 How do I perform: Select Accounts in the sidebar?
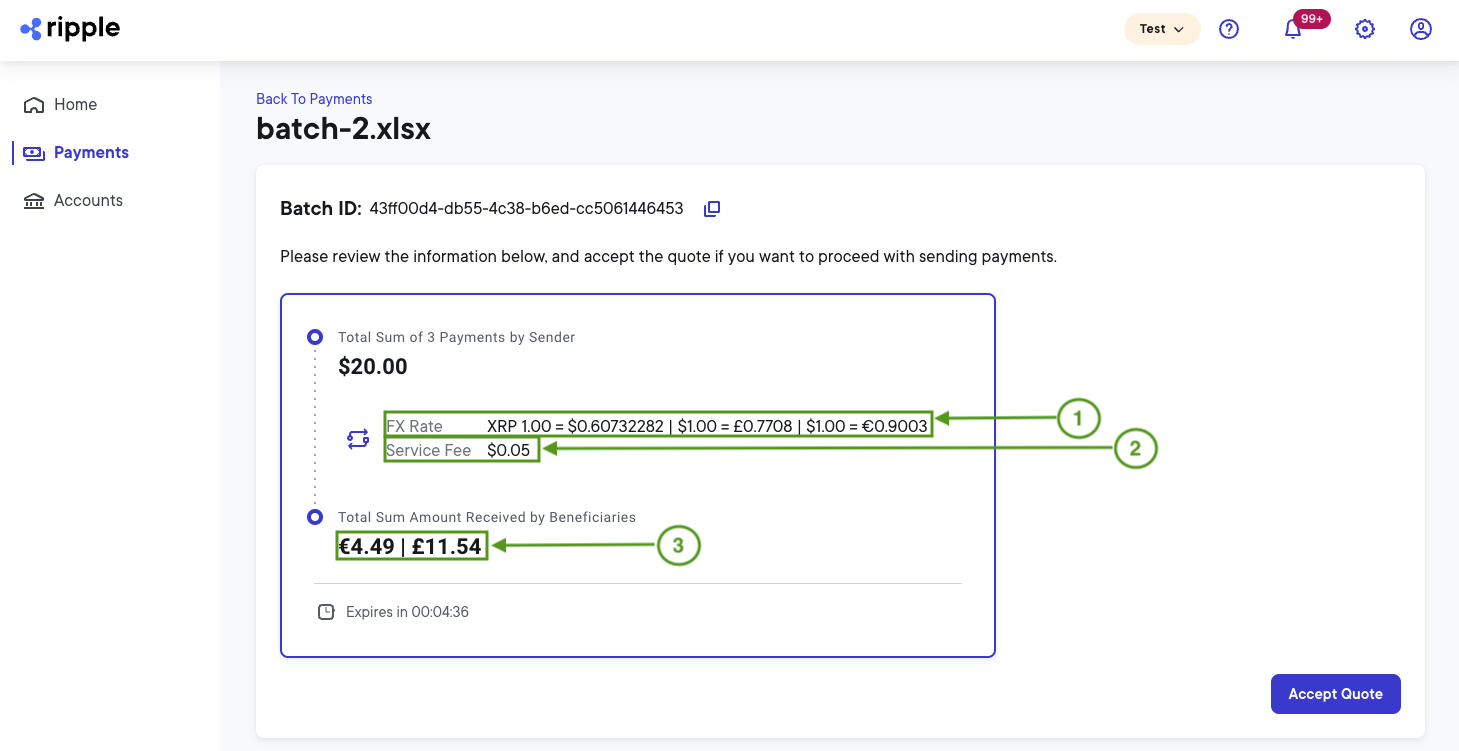(86, 200)
